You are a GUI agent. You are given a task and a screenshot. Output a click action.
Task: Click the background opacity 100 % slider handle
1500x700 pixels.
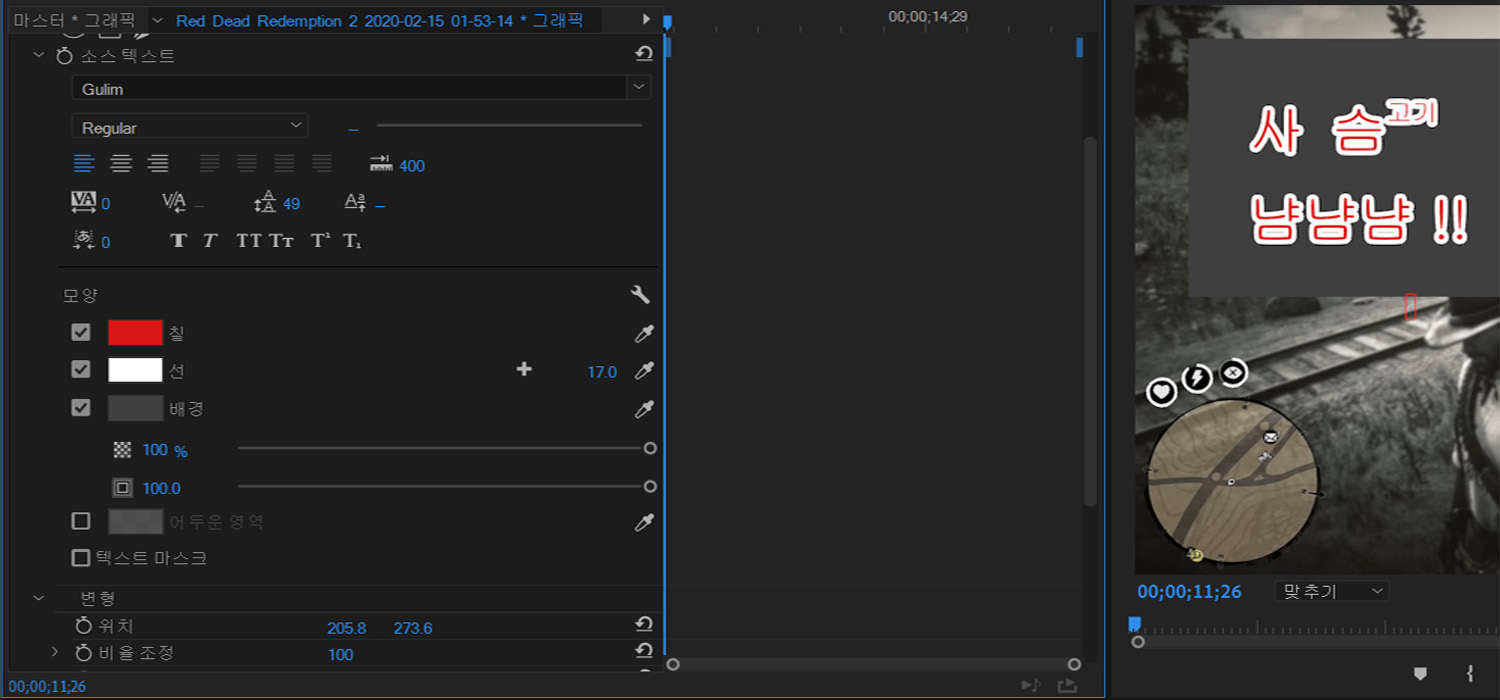point(650,449)
